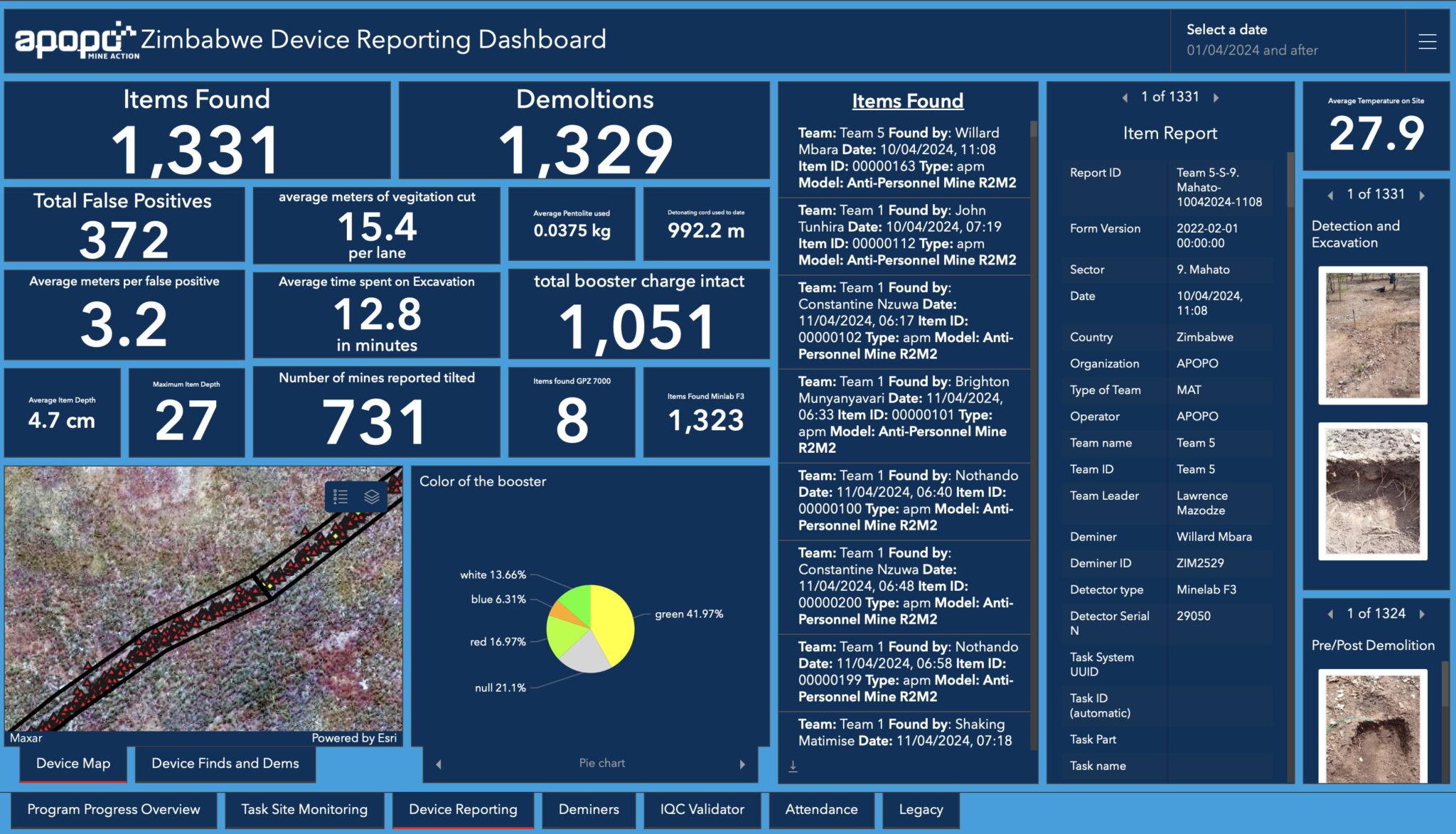Next Detection and Excavation photo arrow
The height and width of the screenshot is (834, 1456).
click(1422, 196)
